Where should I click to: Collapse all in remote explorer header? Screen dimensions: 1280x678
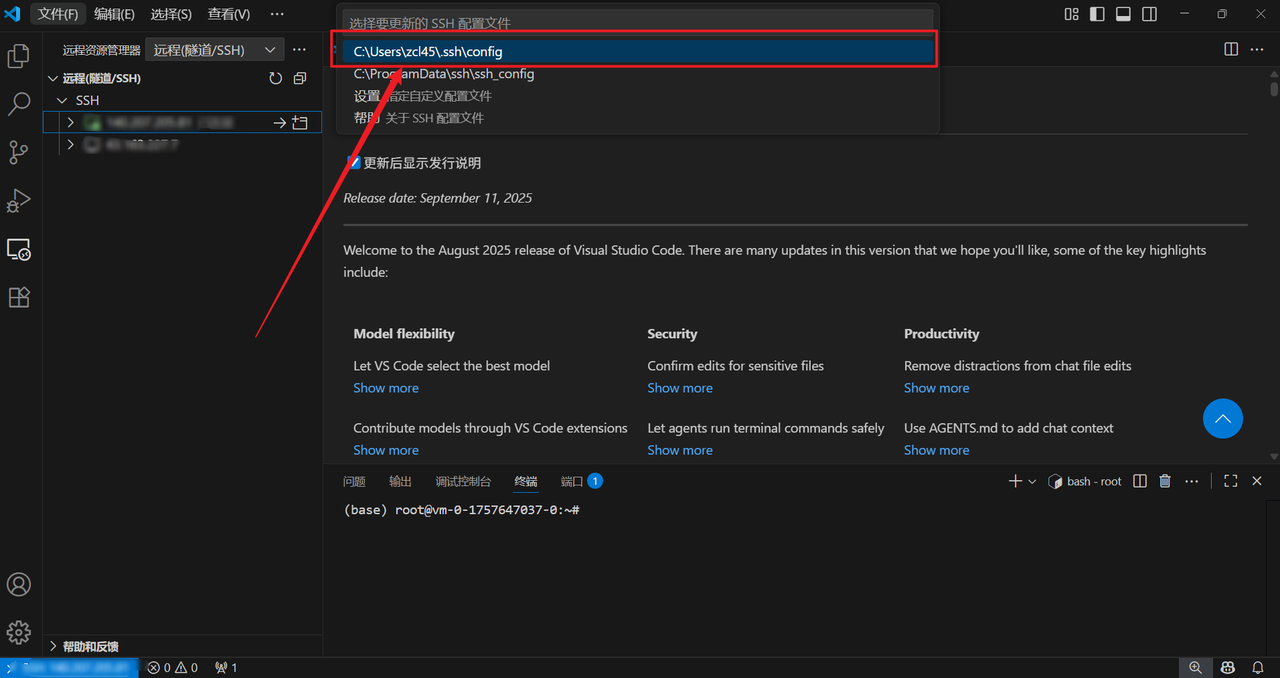click(x=300, y=78)
